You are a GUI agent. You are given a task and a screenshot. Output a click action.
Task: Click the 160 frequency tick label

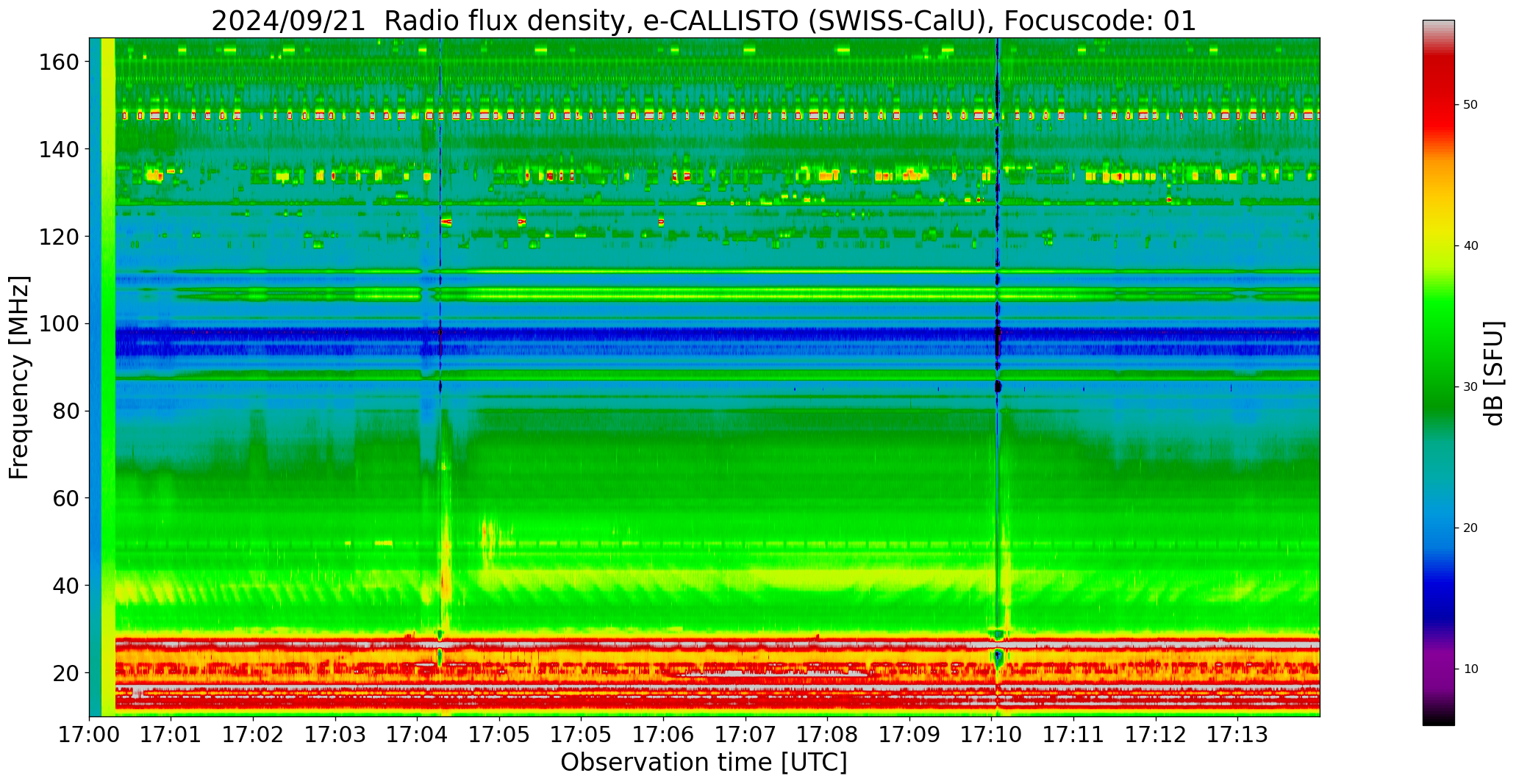(58, 62)
